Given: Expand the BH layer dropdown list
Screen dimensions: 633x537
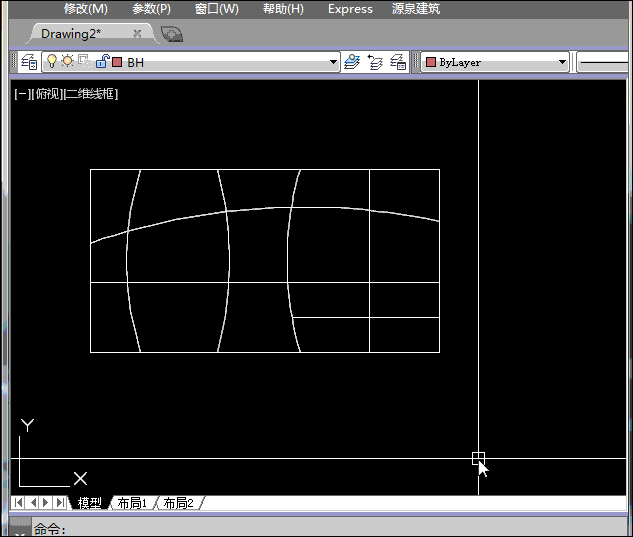Looking at the screenshot, I should pyautogui.click(x=334, y=62).
